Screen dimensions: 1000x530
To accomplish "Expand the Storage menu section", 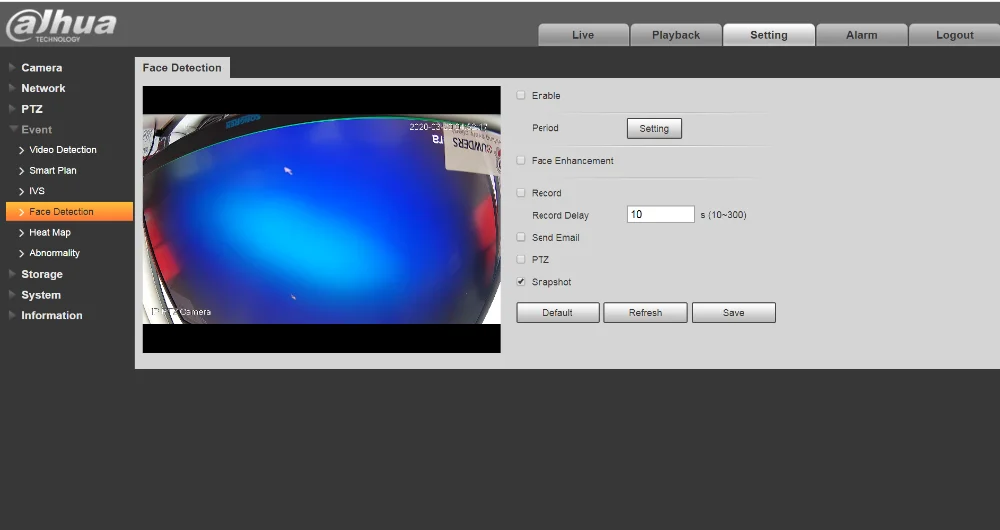I will [41, 274].
